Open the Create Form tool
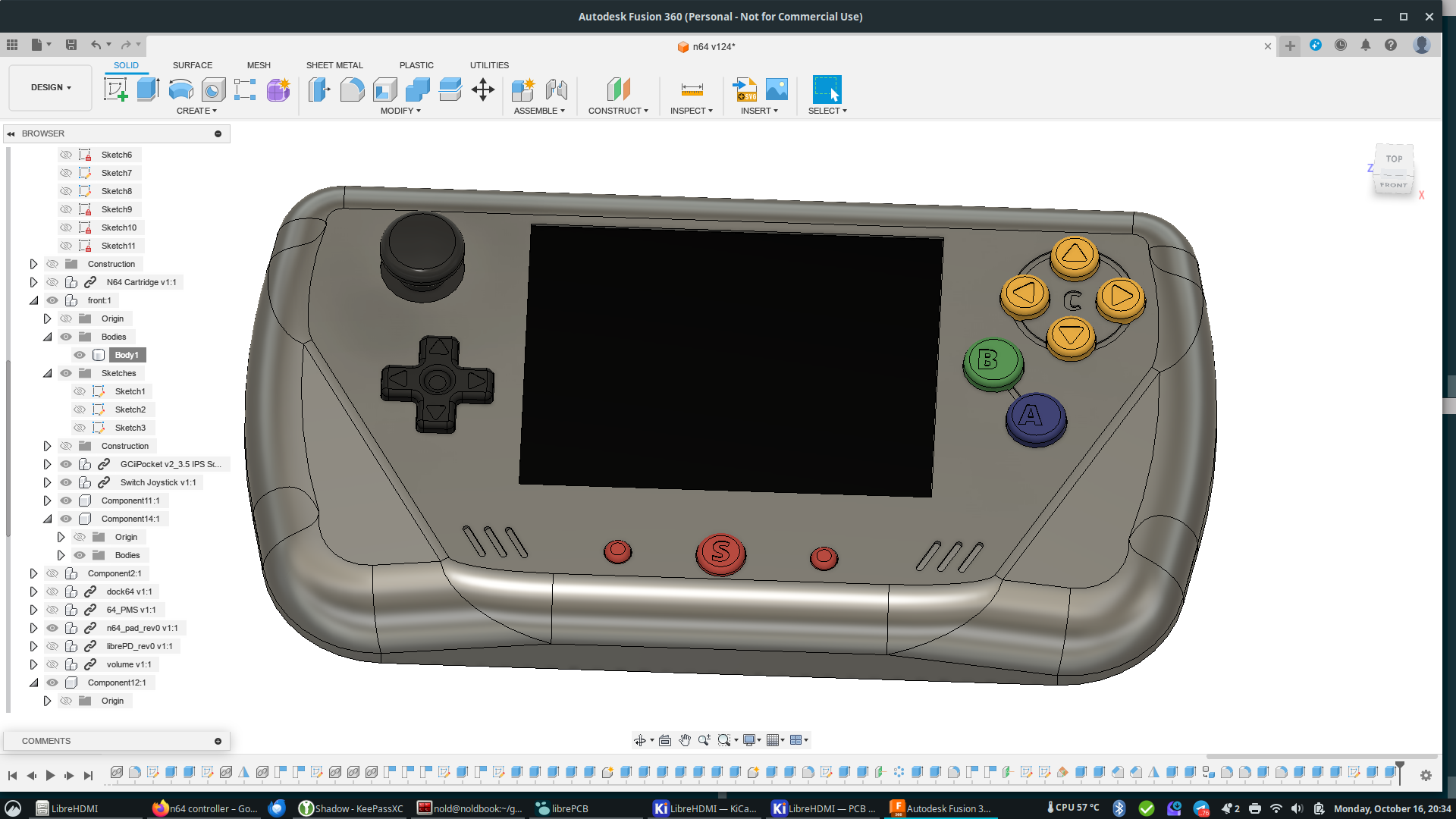This screenshot has width=1456, height=819. [278, 89]
